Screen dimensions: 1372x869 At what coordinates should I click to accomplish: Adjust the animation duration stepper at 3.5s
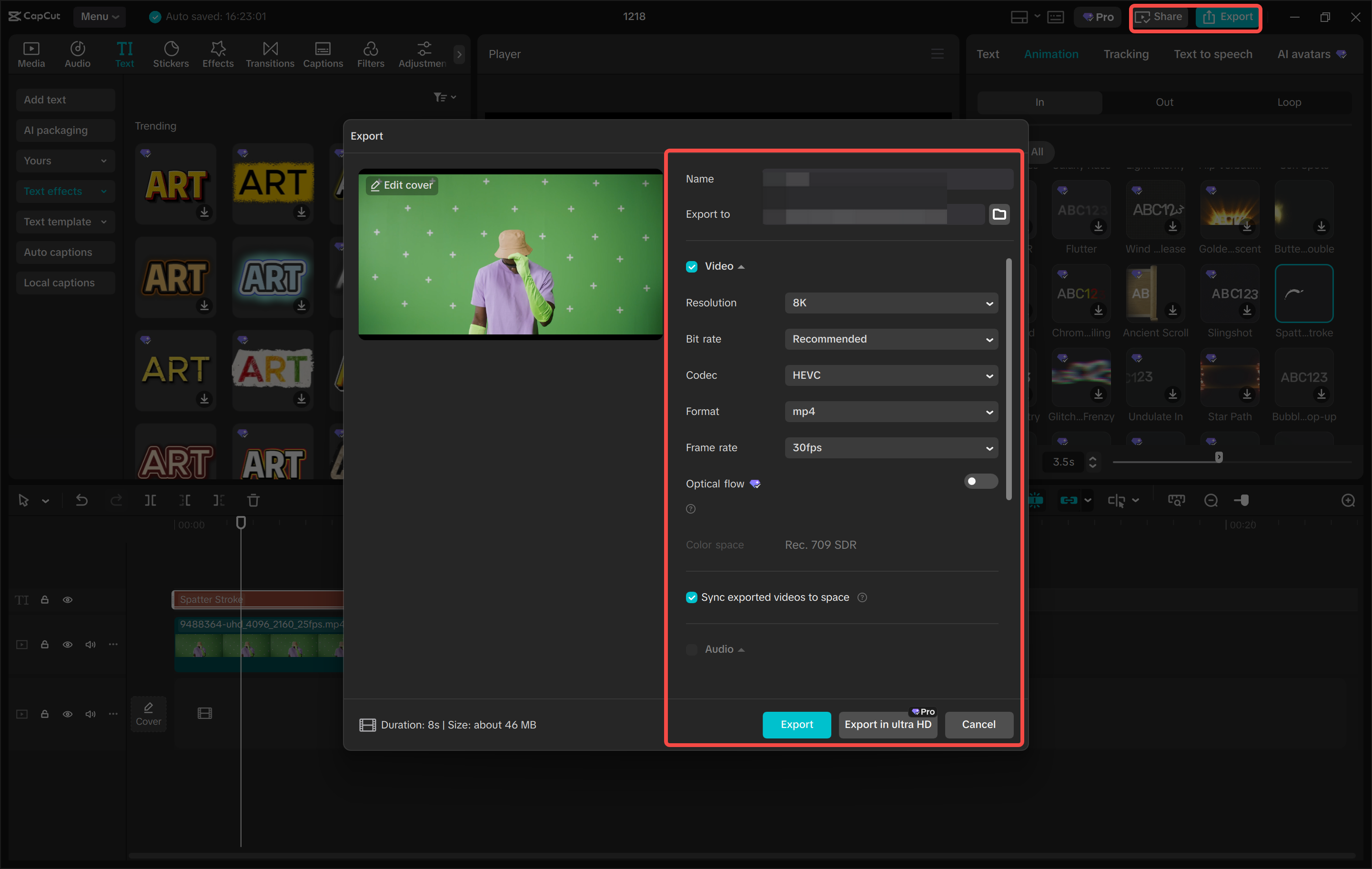tap(1092, 462)
